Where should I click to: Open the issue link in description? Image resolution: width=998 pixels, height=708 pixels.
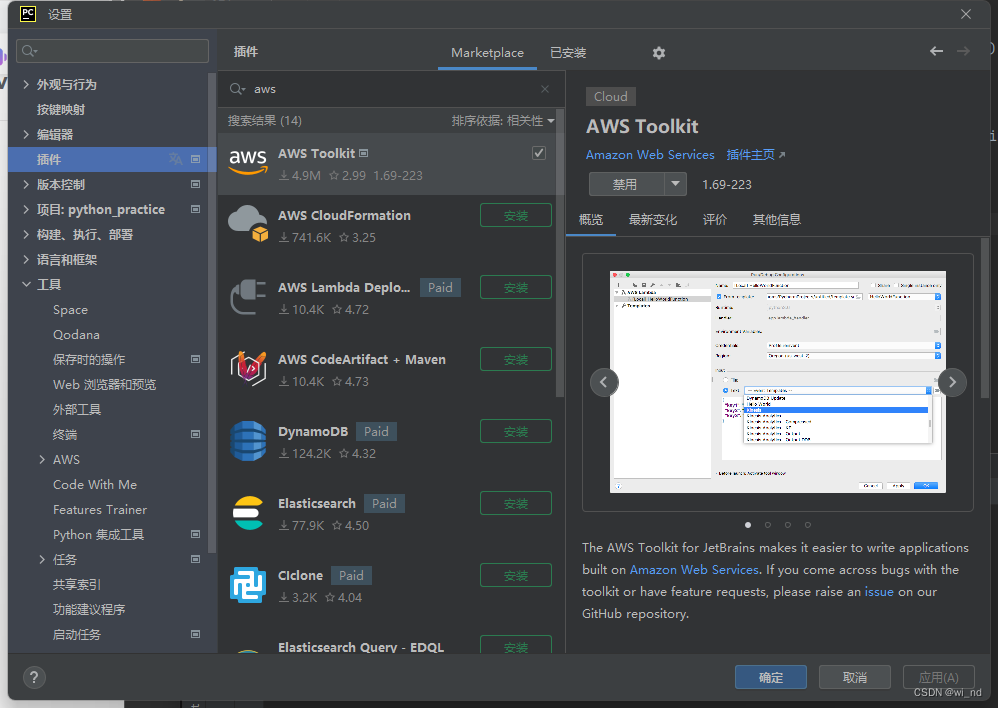tap(879, 591)
